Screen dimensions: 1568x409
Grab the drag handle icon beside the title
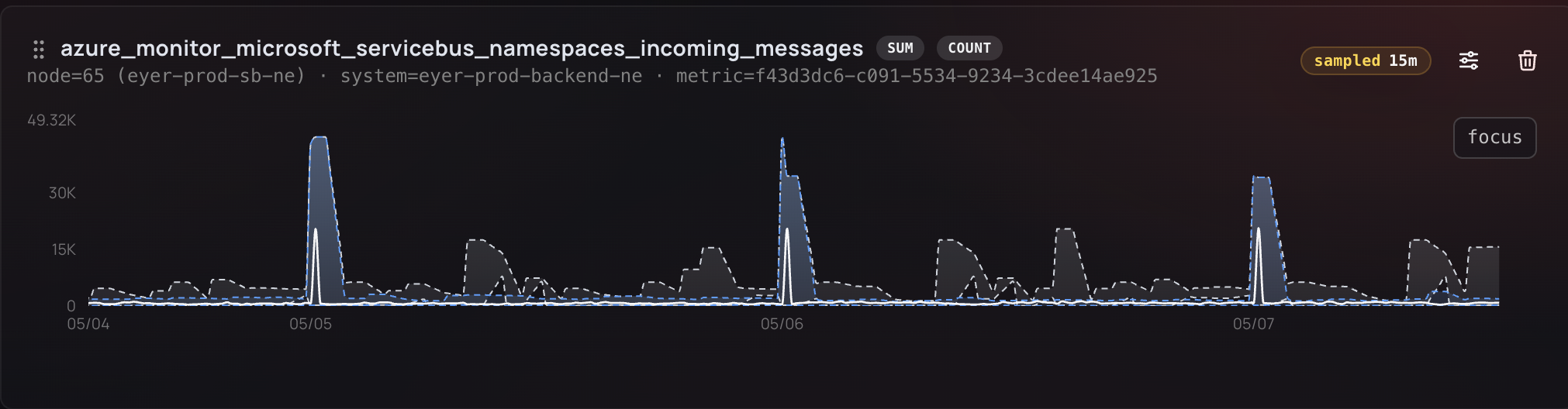38,50
